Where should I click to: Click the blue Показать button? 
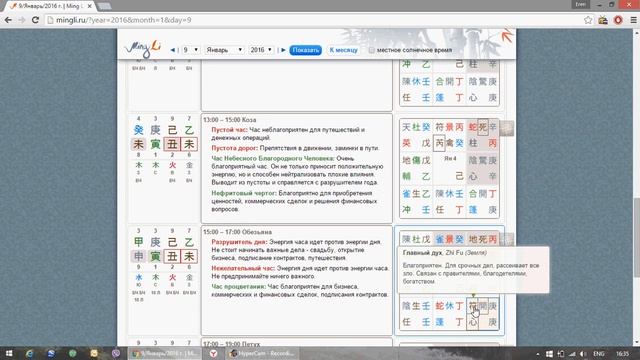[305, 50]
